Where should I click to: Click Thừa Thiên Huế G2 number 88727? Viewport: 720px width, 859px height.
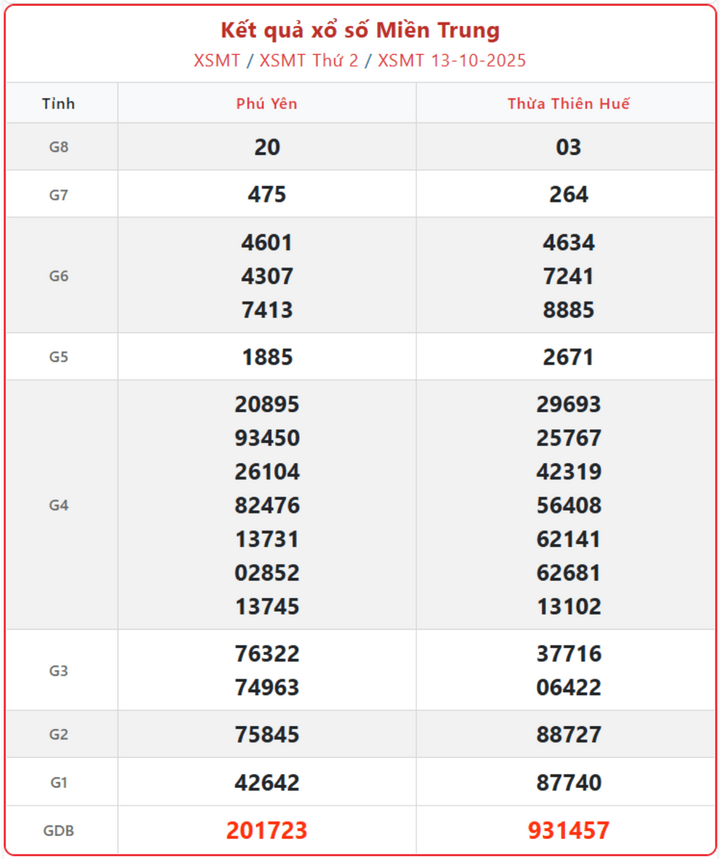click(x=568, y=735)
